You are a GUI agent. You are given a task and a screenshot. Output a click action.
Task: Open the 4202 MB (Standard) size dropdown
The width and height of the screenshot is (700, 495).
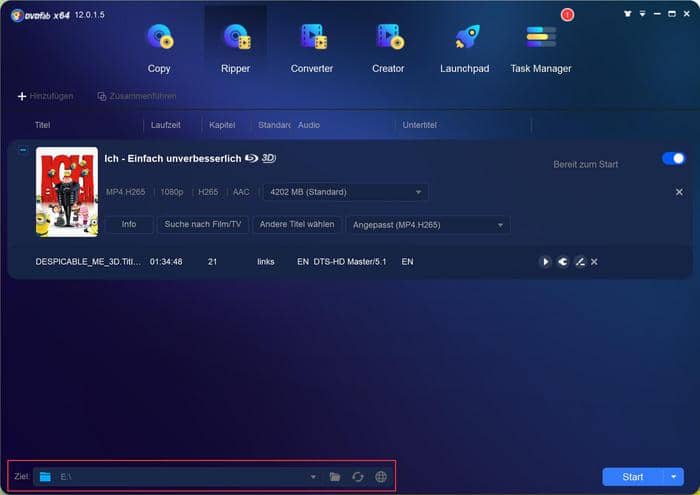[x=346, y=192]
